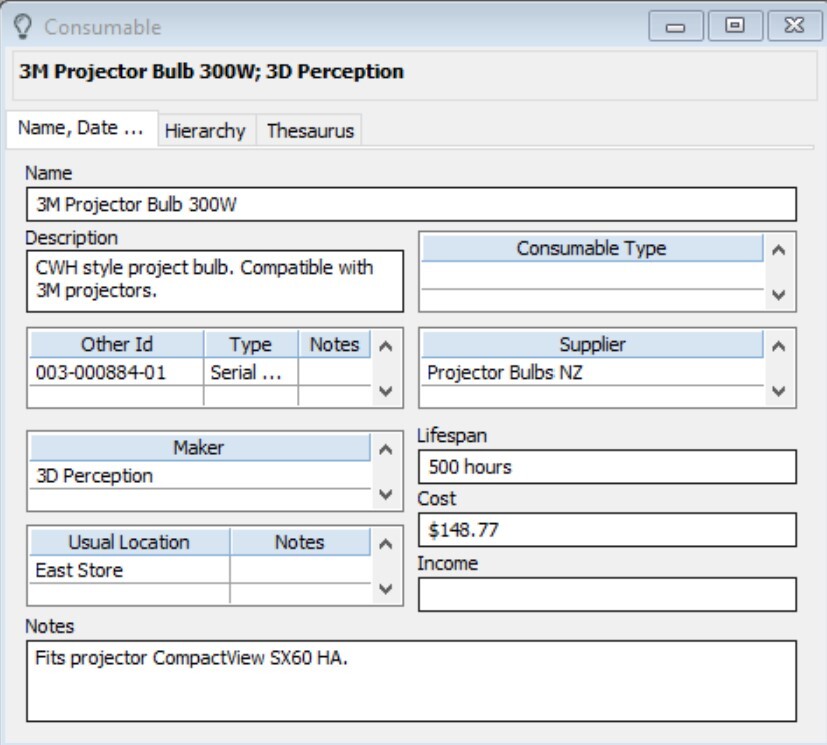Select the East Store location cell
Image resolution: width=827 pixels, height=745 pixels.
point(129,570)
